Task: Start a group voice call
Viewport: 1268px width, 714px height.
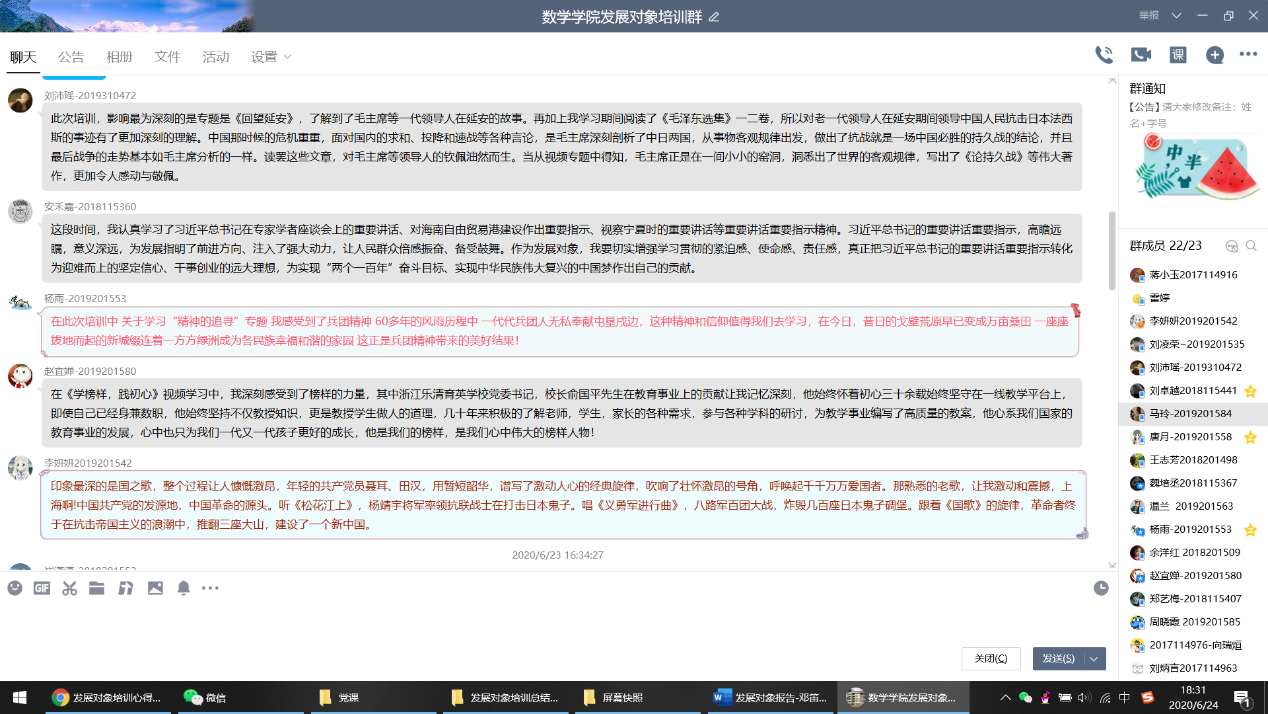Action: (x=1104, y=55)
